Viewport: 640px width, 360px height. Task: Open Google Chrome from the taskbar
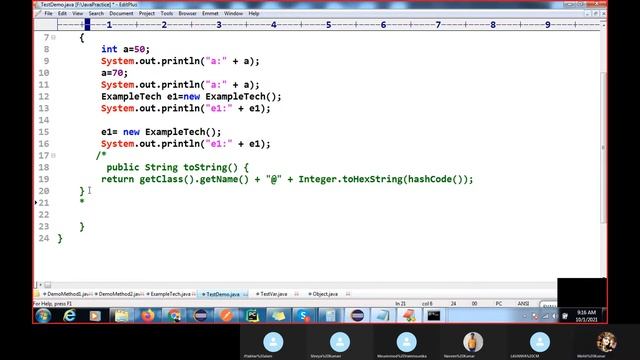174,316
